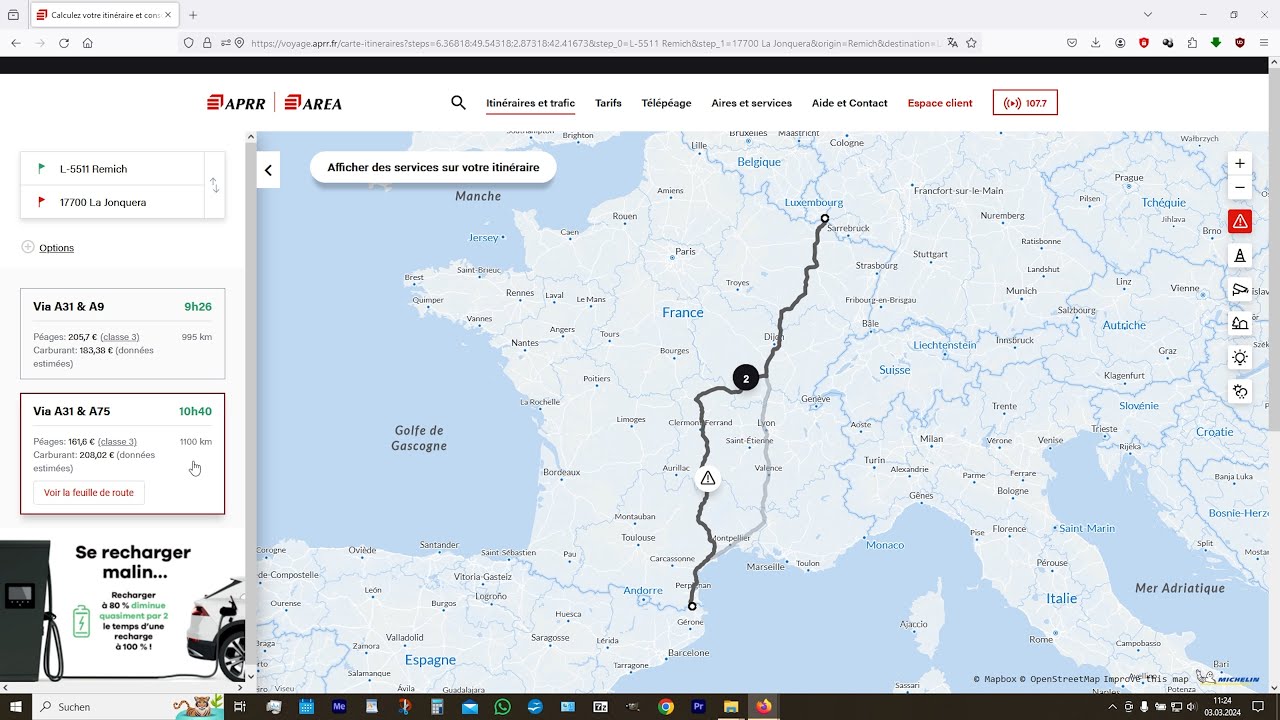Image resolution: width=1280 pixels, height=720 pixels.
Task: Click the browser back arrow
Action: tap(16, 43)
